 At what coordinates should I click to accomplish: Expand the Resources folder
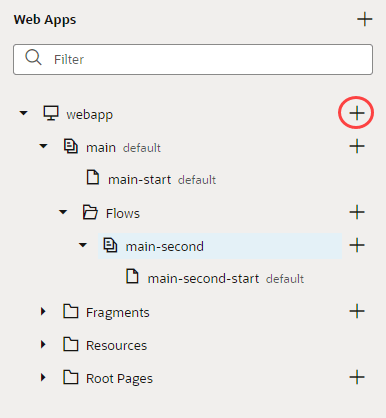point(43,344)
